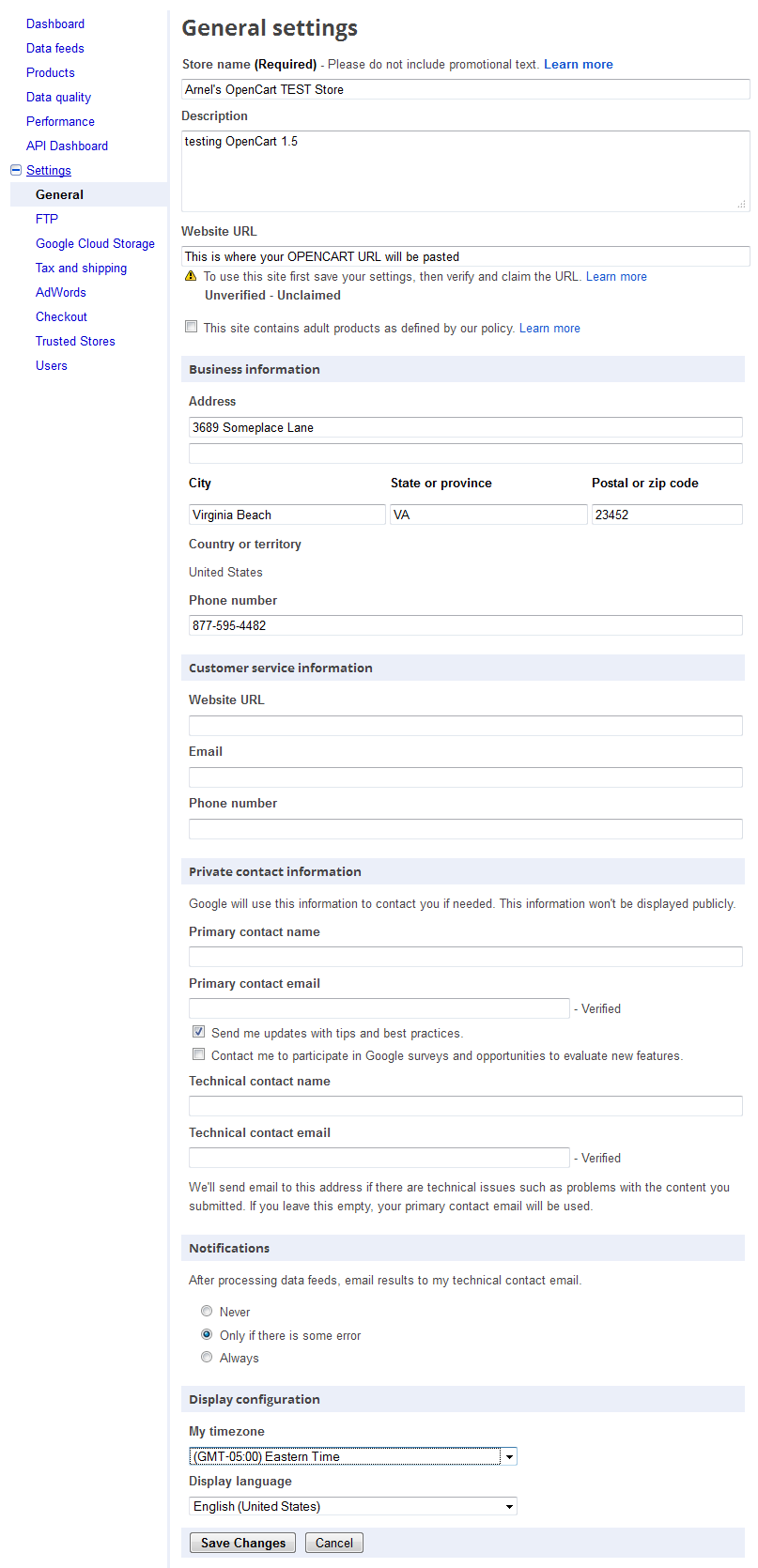
Task: Open 'Learn more' link beside Store name
Action: click(578, 64)
